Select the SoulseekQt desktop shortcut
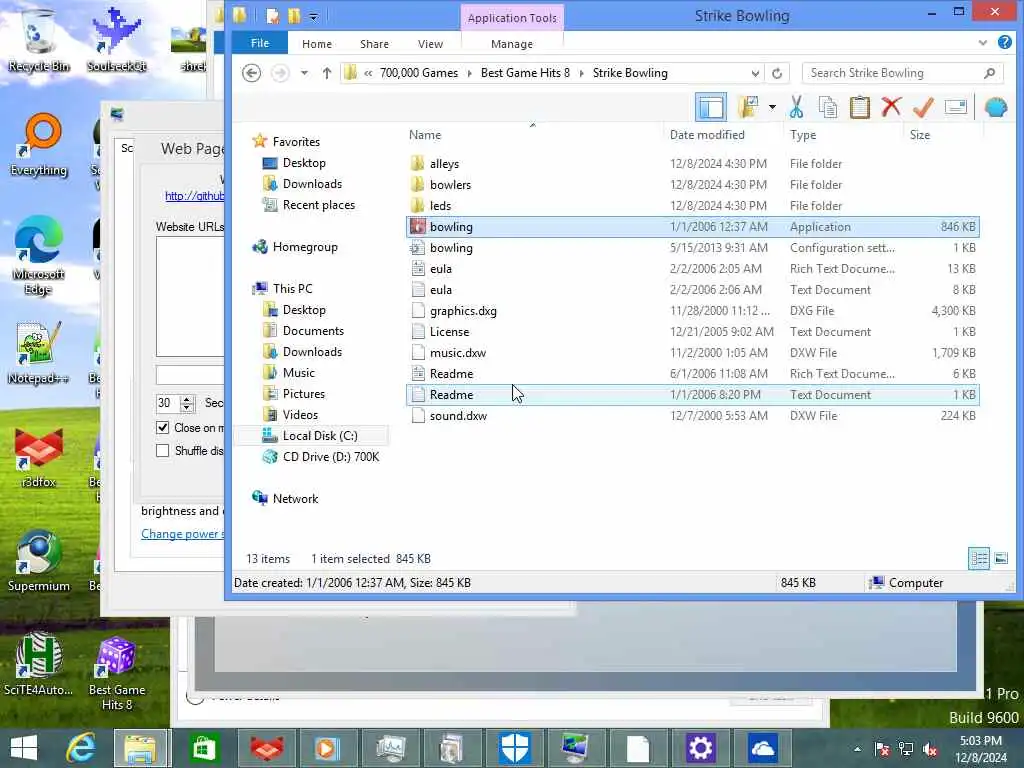The image size is (1024, 768). tap(116, 39)
